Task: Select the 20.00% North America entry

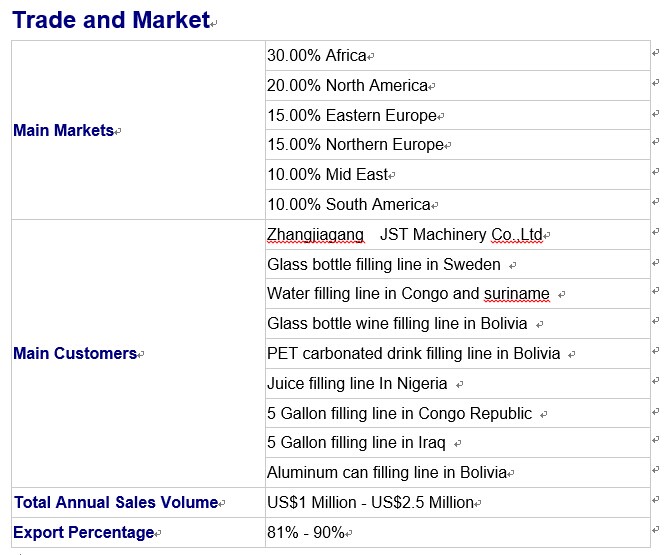Action: [x=458, y=85]
